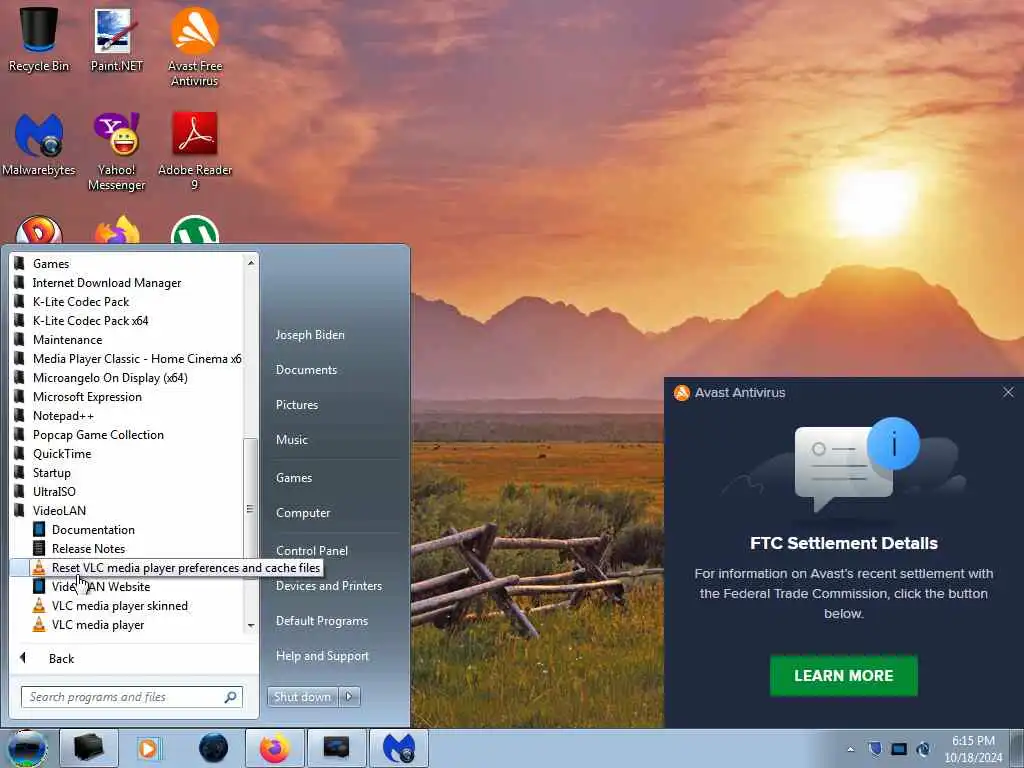This screenshot has width=1024, height=768.
Task: Select the Adobe Reader 9 desktop icon
Action: (x=195, y=152)
